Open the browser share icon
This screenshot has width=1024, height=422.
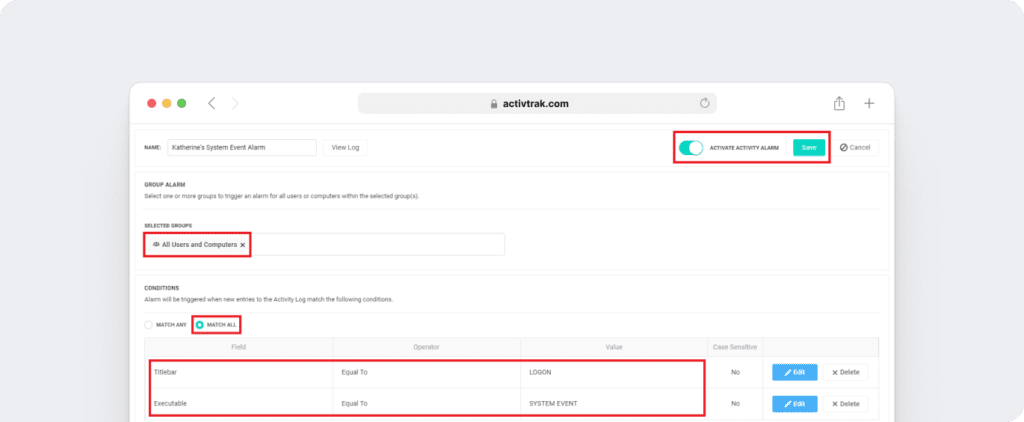839,103
